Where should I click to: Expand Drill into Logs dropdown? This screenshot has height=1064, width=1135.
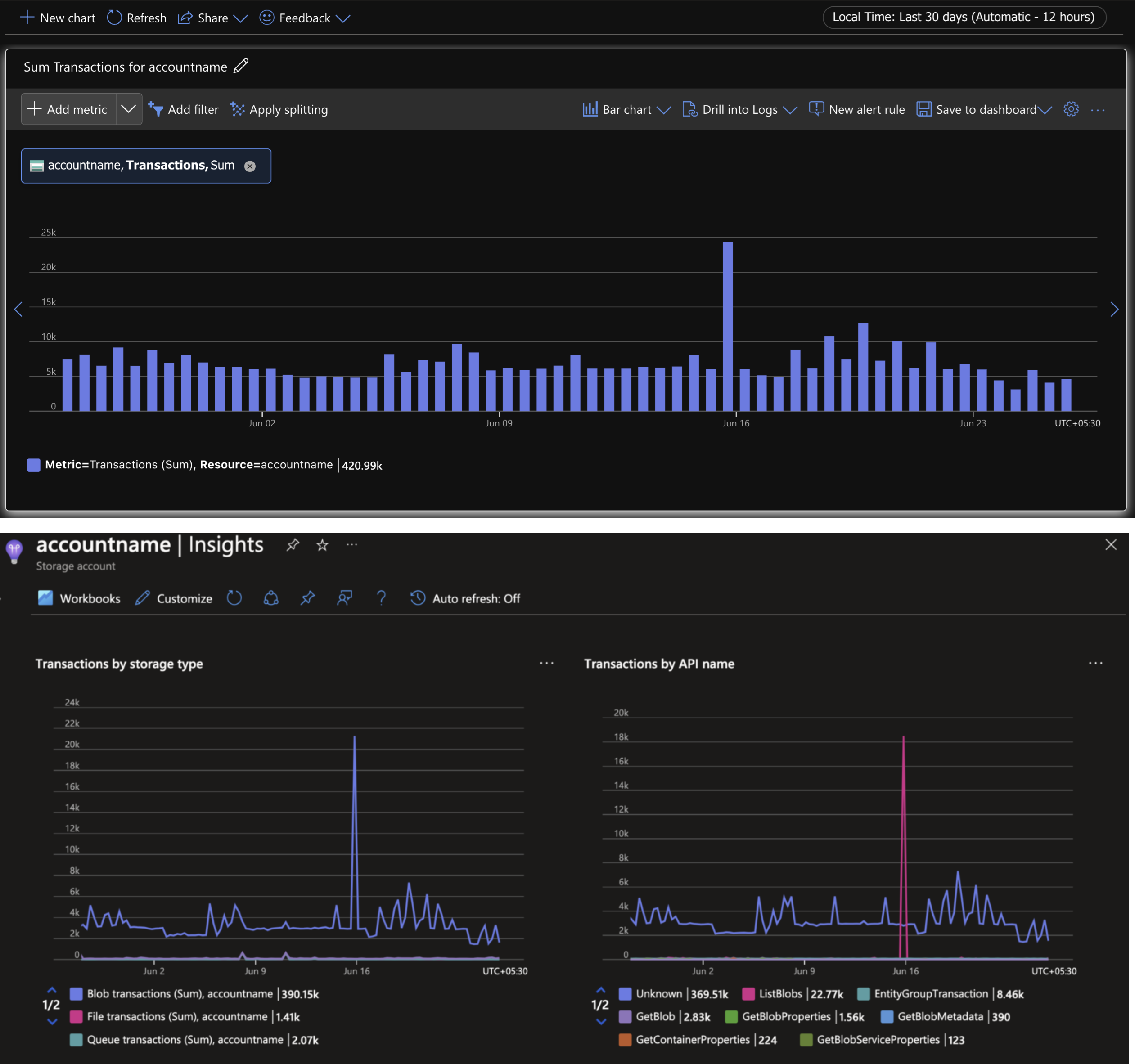tap(739, 109)
